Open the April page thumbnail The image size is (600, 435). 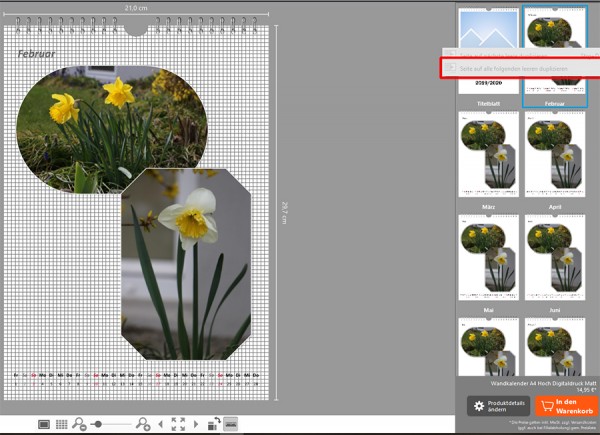coord(554,154)
